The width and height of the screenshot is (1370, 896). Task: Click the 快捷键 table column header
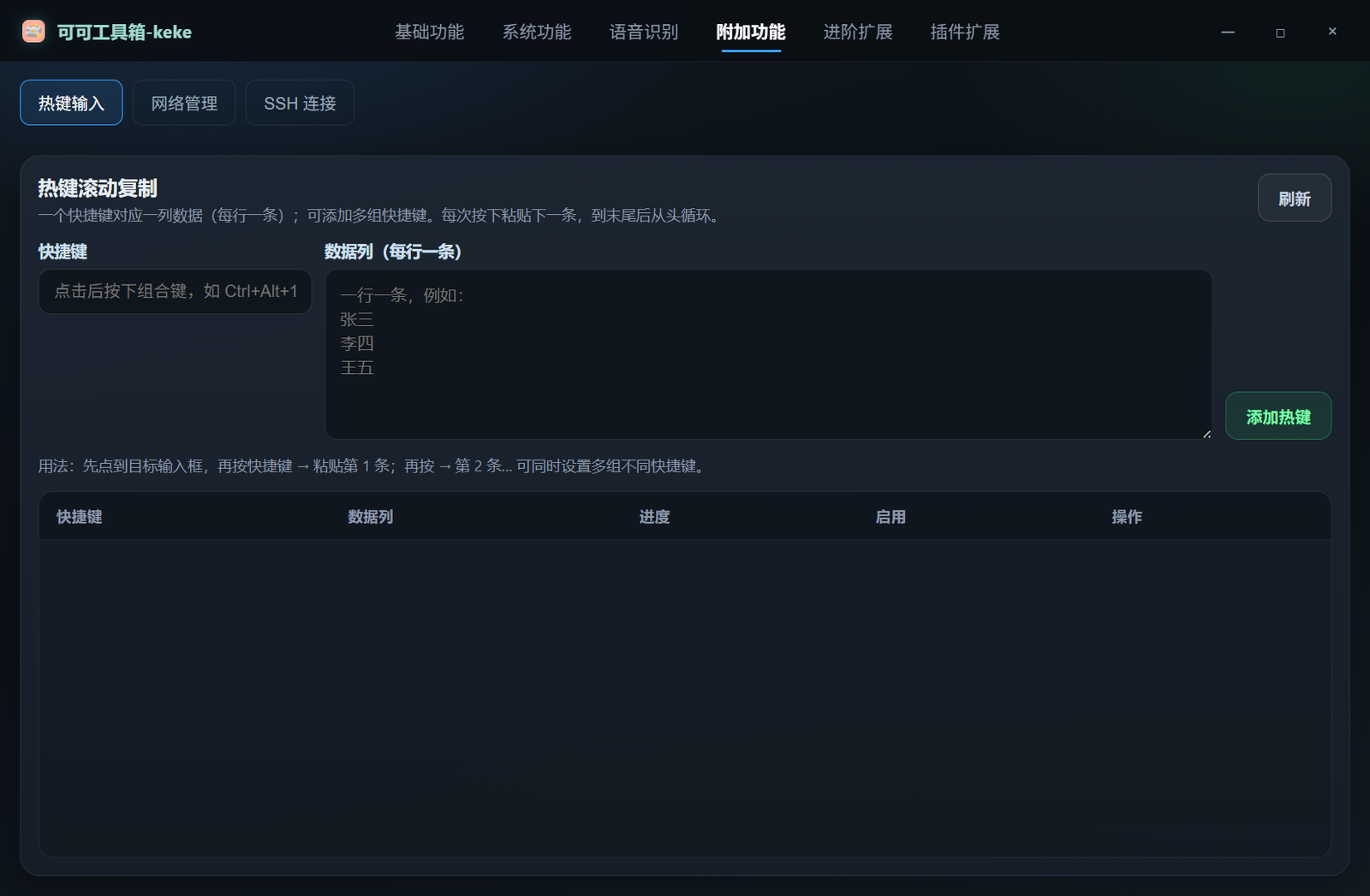click(x=80, y=517)
